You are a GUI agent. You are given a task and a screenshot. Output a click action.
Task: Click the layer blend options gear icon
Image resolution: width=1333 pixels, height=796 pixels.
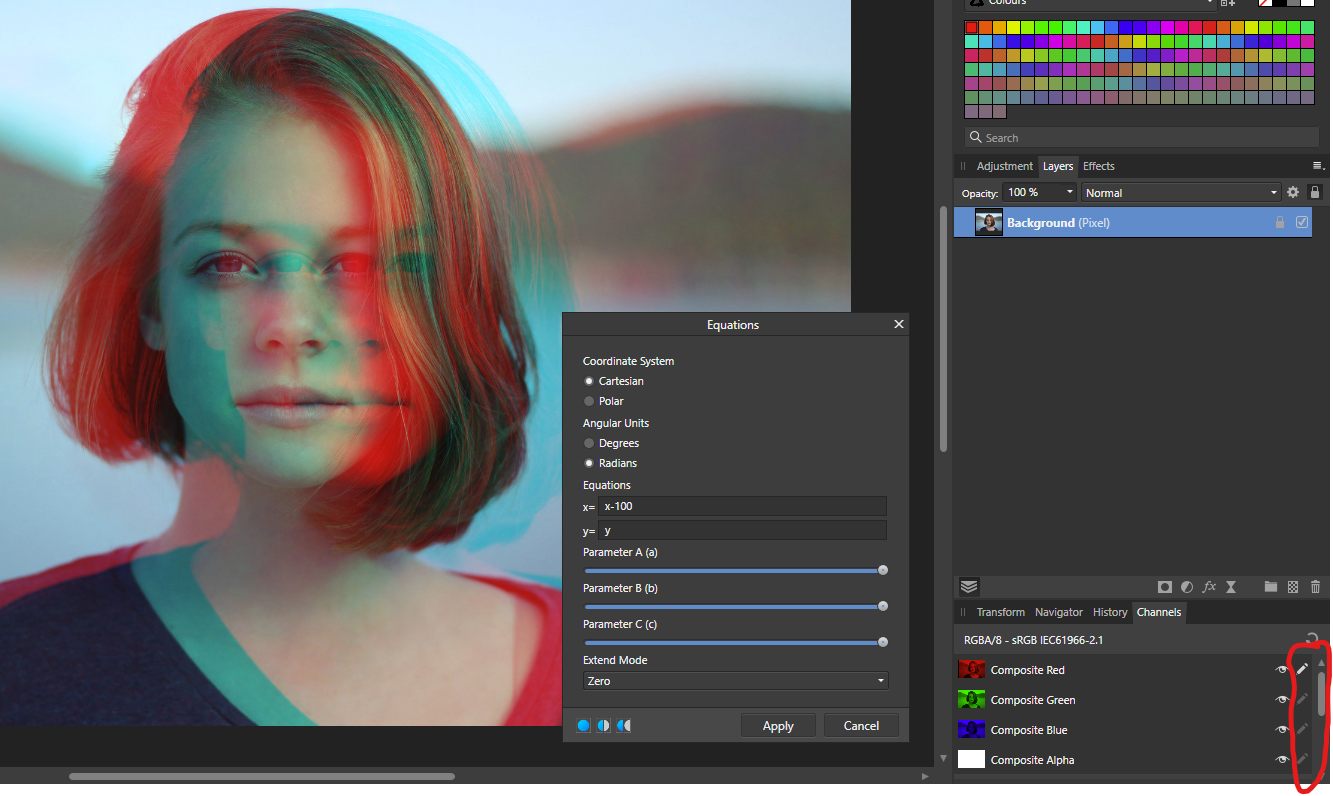click(1293, 192)
